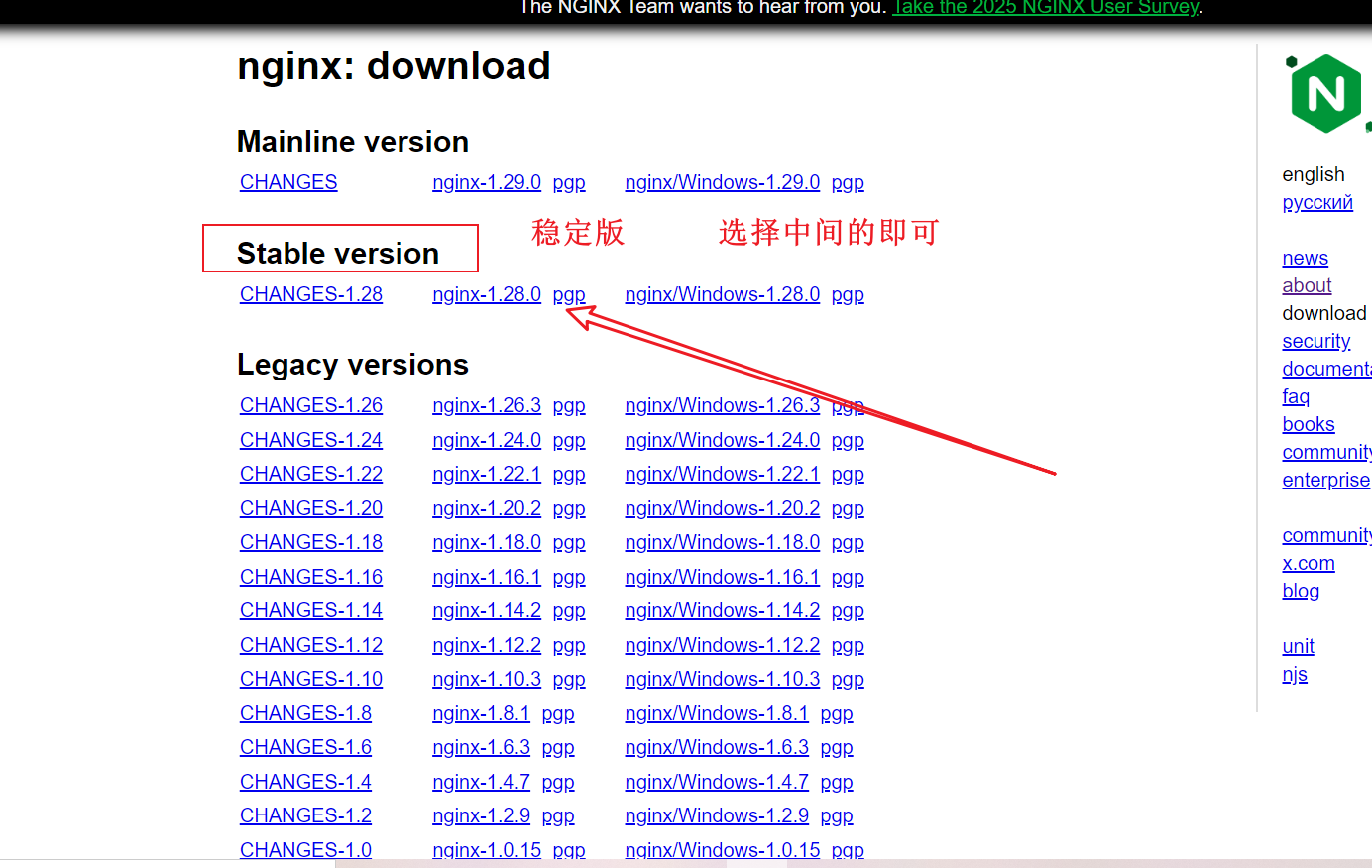
Task: Open pgp signature for nginx-1.28.0
Action: [x=569, y=294]
